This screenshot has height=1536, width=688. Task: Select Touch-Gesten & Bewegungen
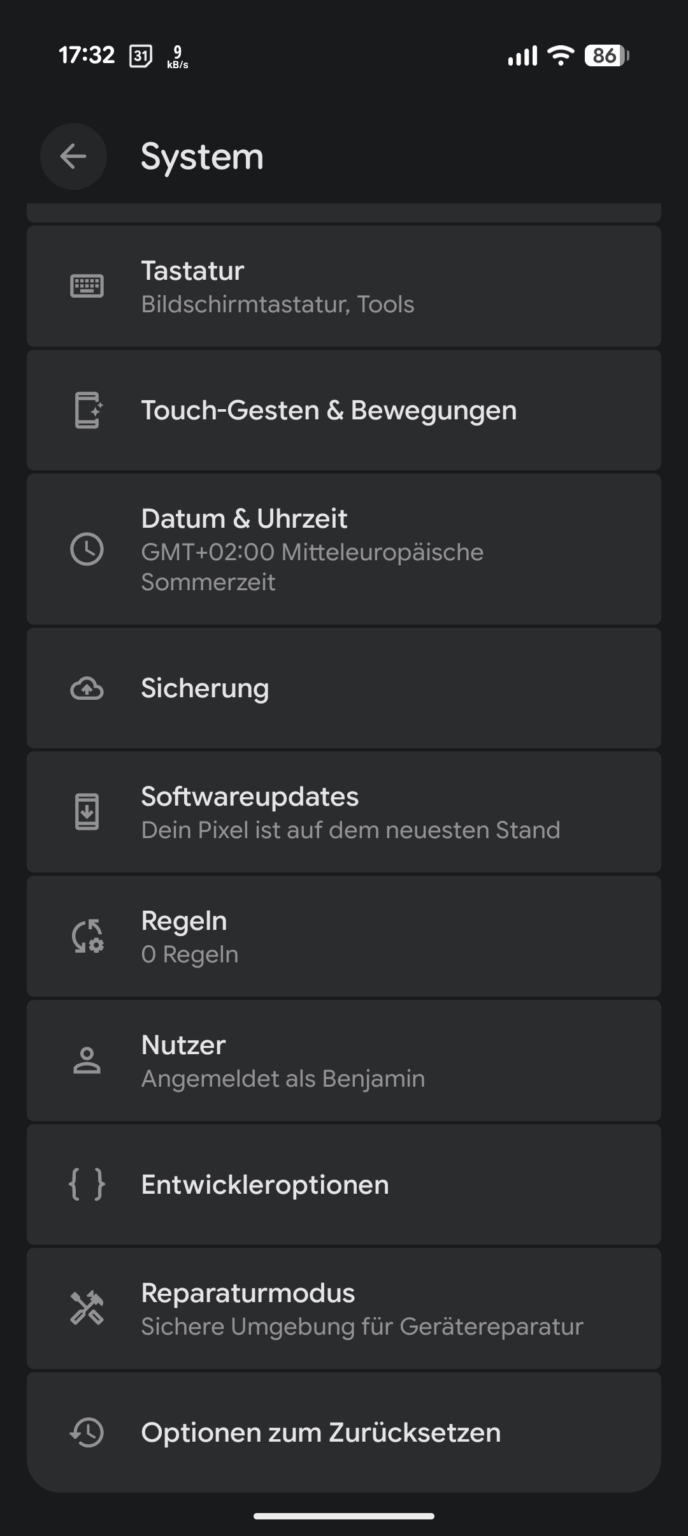pyautogui.click(x=344, y=410)
